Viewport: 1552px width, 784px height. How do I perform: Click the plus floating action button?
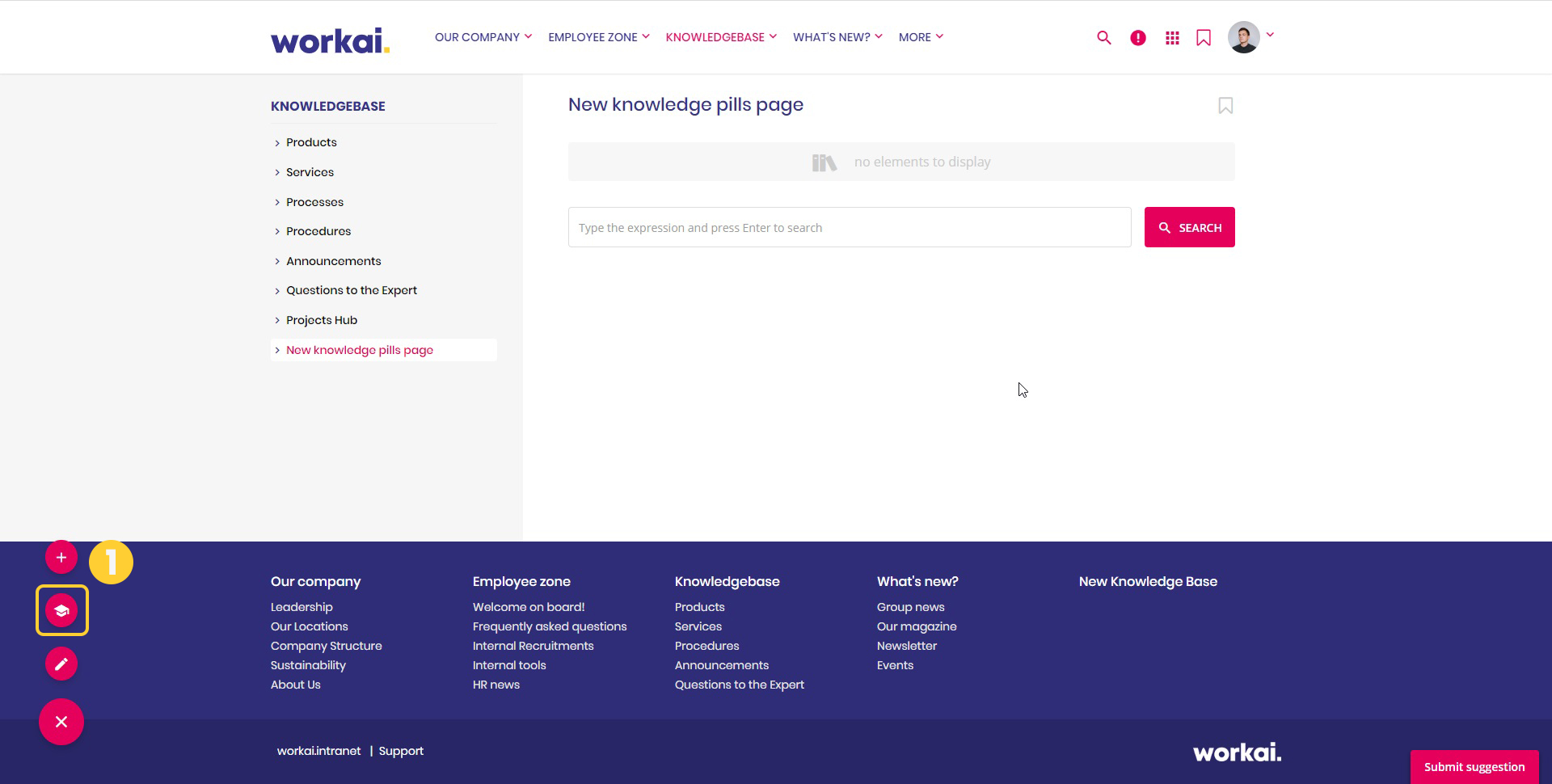pos(61,557)
